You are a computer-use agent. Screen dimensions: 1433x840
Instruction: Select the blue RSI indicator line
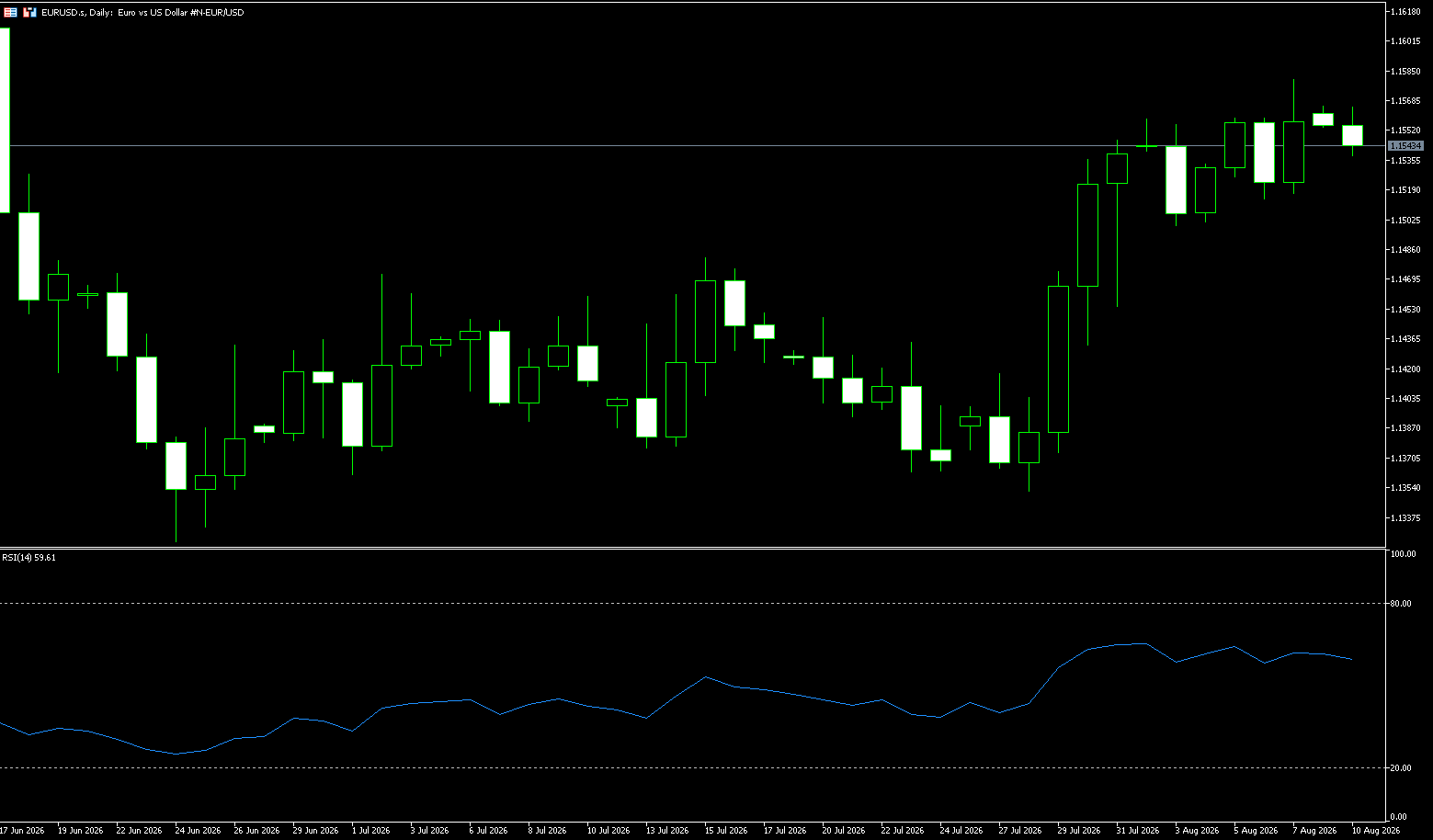tap(676, 698)
